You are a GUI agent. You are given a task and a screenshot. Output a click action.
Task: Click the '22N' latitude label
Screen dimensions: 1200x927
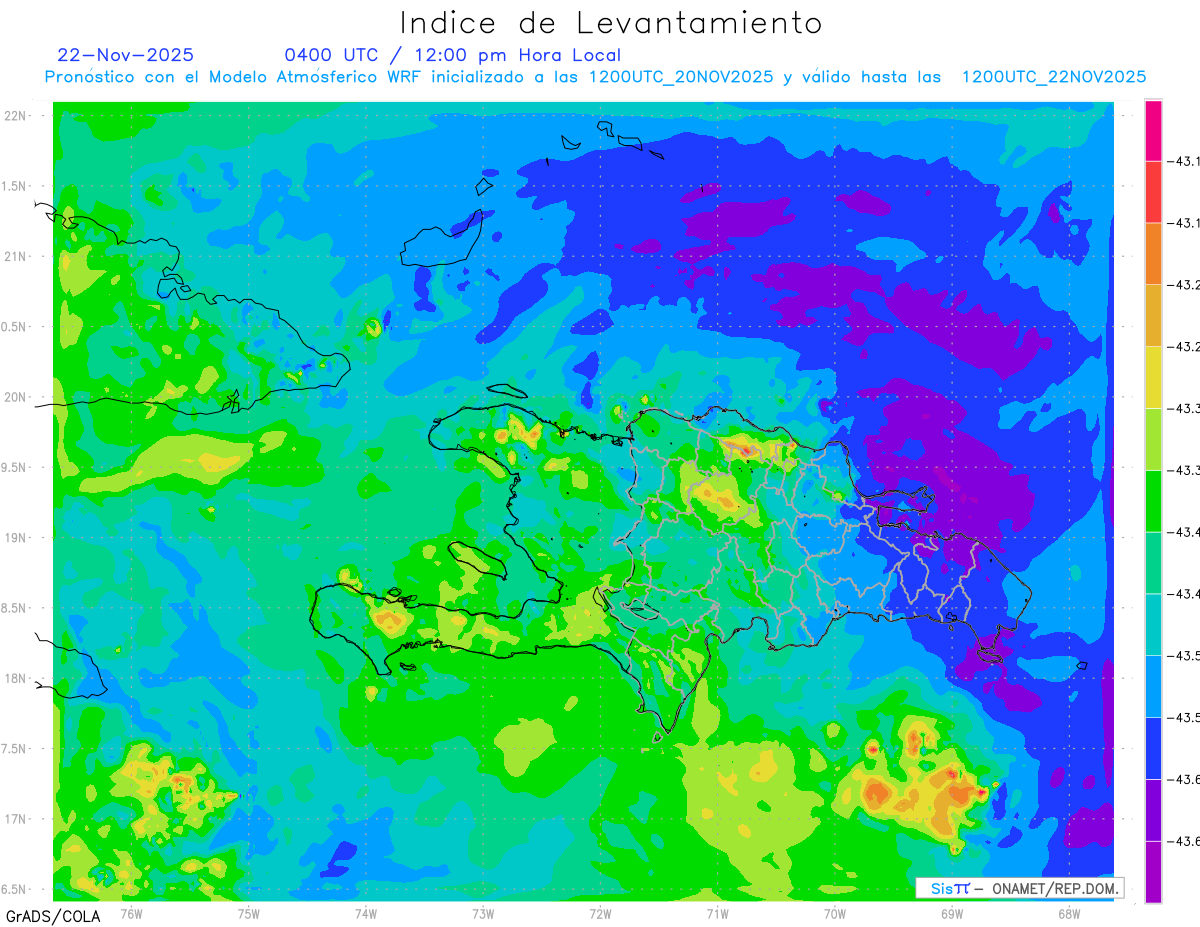(15, 115)
